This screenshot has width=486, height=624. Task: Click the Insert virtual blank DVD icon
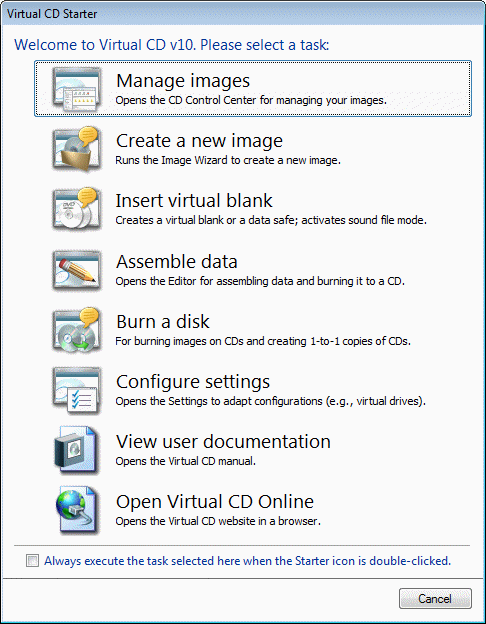(77, 209)
